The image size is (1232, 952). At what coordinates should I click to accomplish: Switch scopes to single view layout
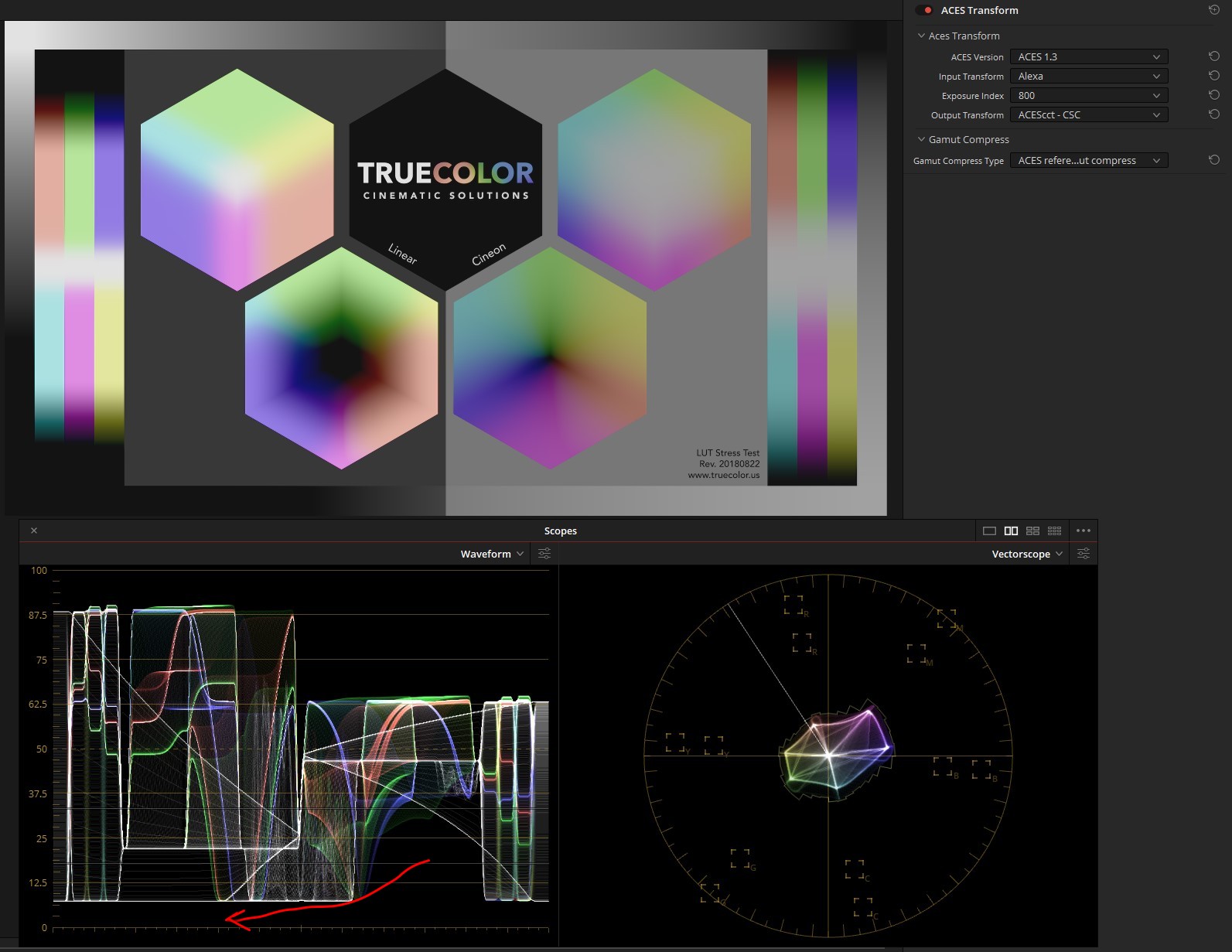(x=989, y=531)
